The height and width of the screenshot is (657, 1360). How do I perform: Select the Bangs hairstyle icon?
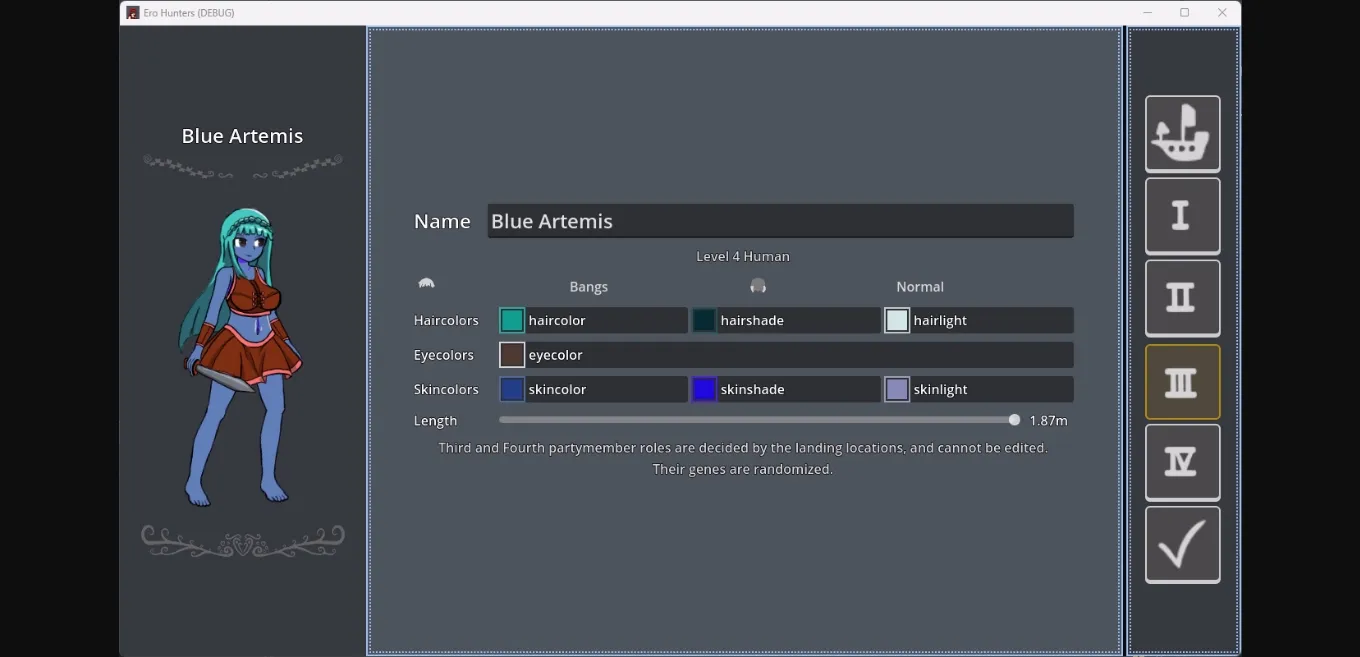(x=426, y=283)
